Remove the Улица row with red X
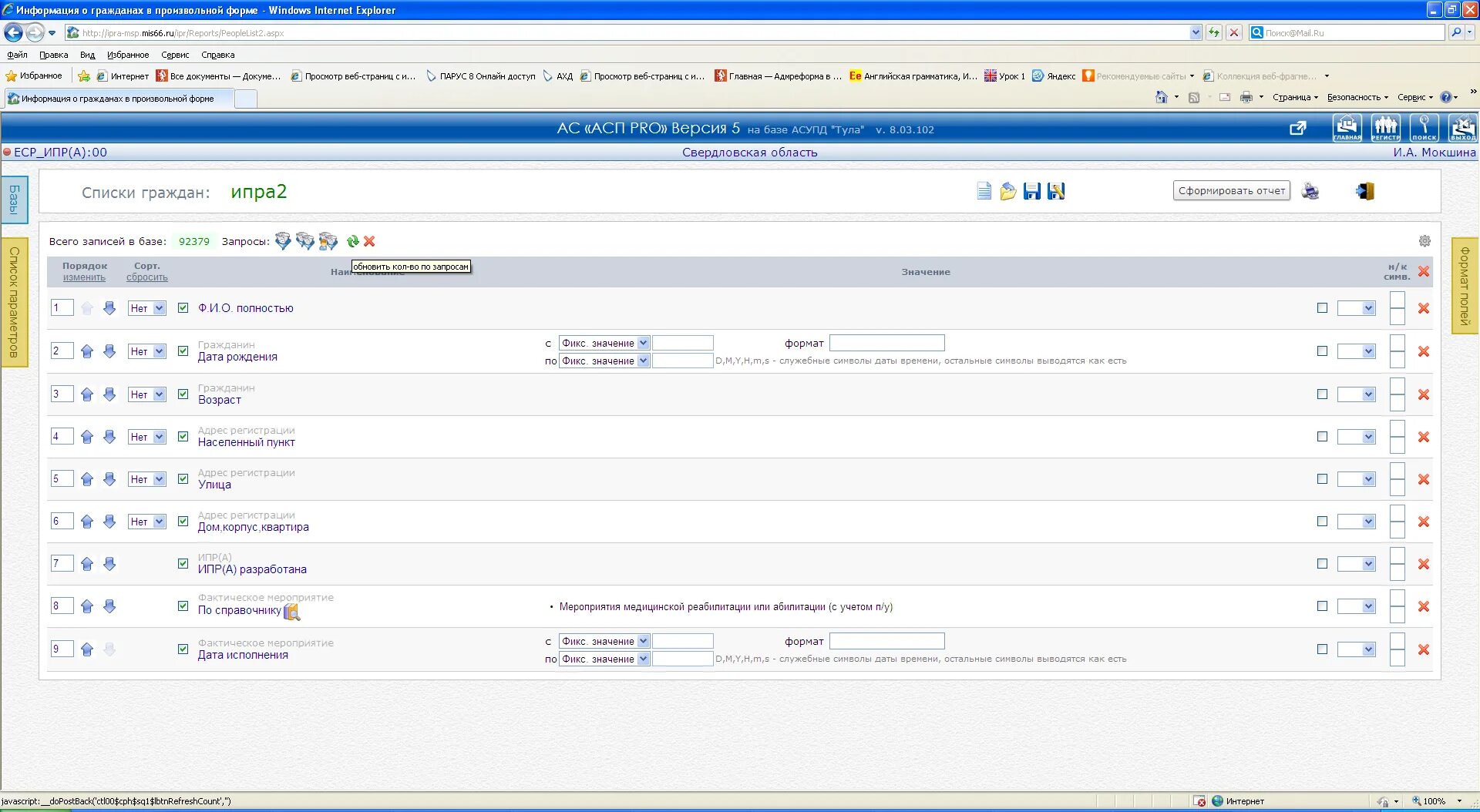Screen dimensions: 1480x812 1424,479
